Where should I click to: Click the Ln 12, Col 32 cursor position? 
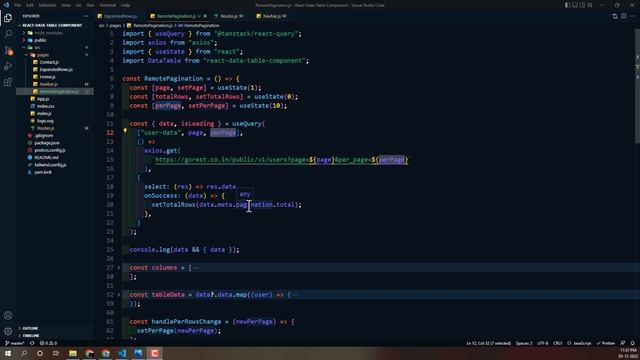[488, 343]
